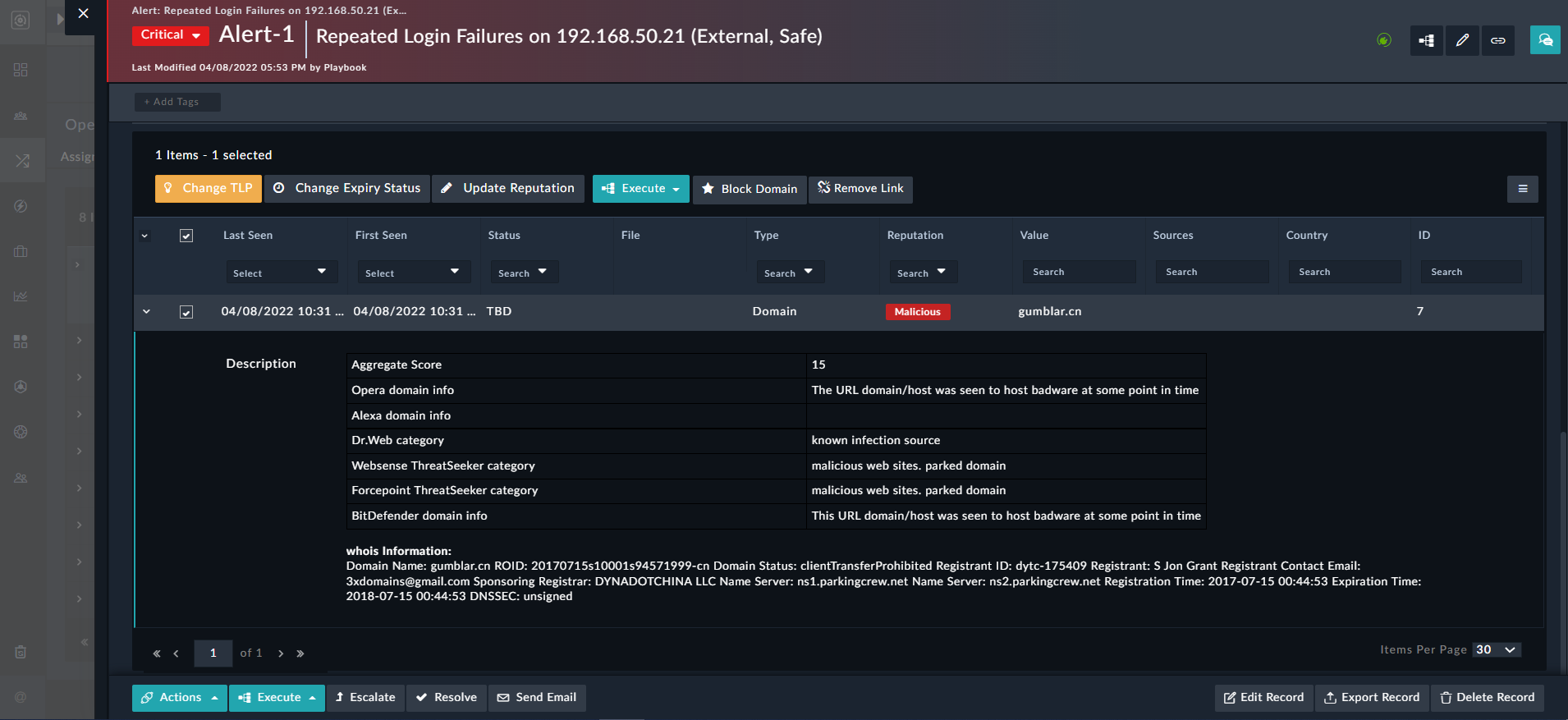Click the lightning bolt icon in sidebar
This screenshot has width=1568, height=720.
point(21,206)
